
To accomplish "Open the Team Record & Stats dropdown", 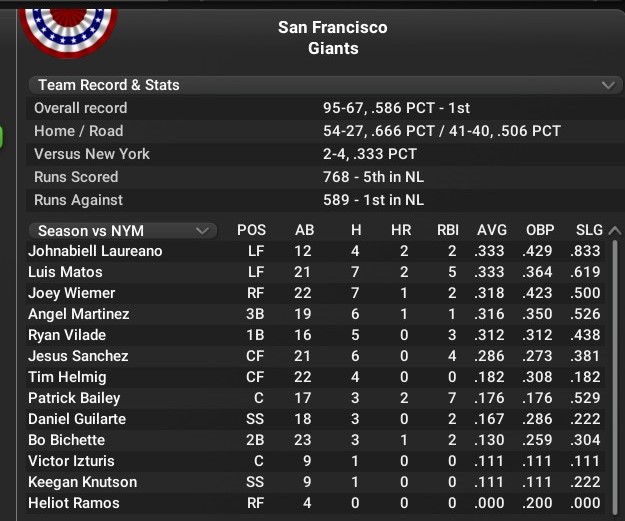I will point(324,85).
